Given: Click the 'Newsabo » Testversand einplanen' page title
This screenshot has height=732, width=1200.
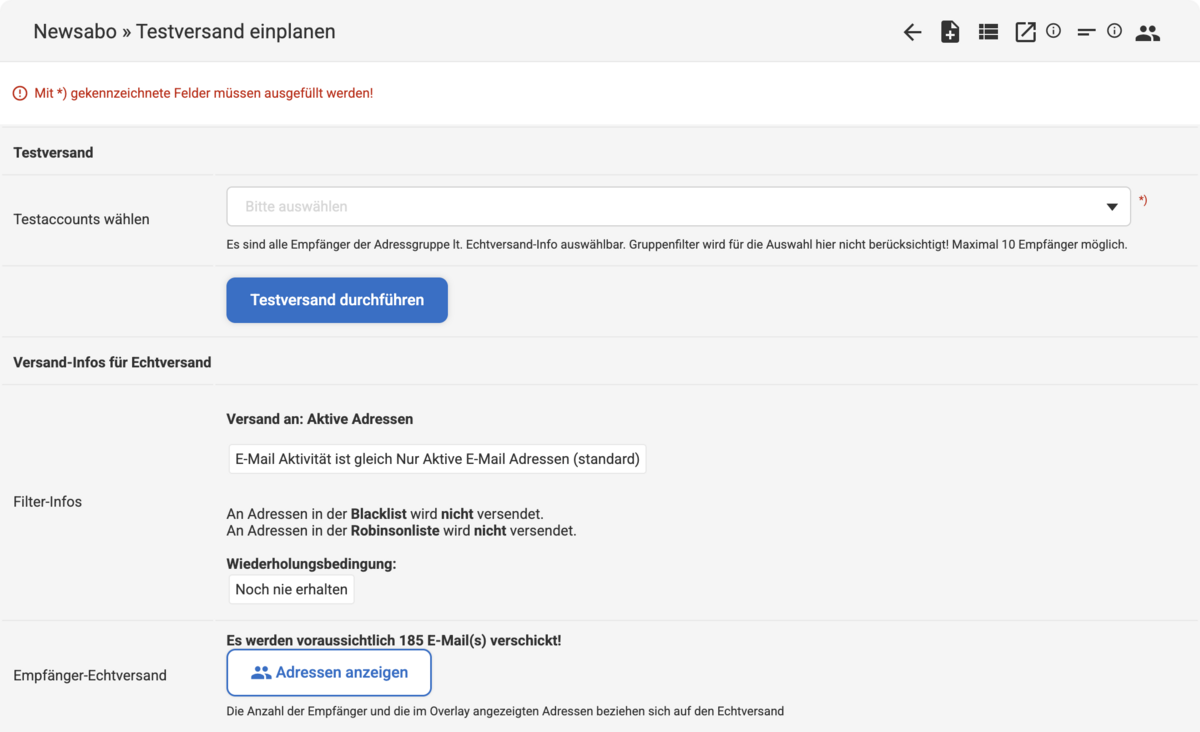Looking at the screenshot, I should pyautogui.click(x=184, y=31).
